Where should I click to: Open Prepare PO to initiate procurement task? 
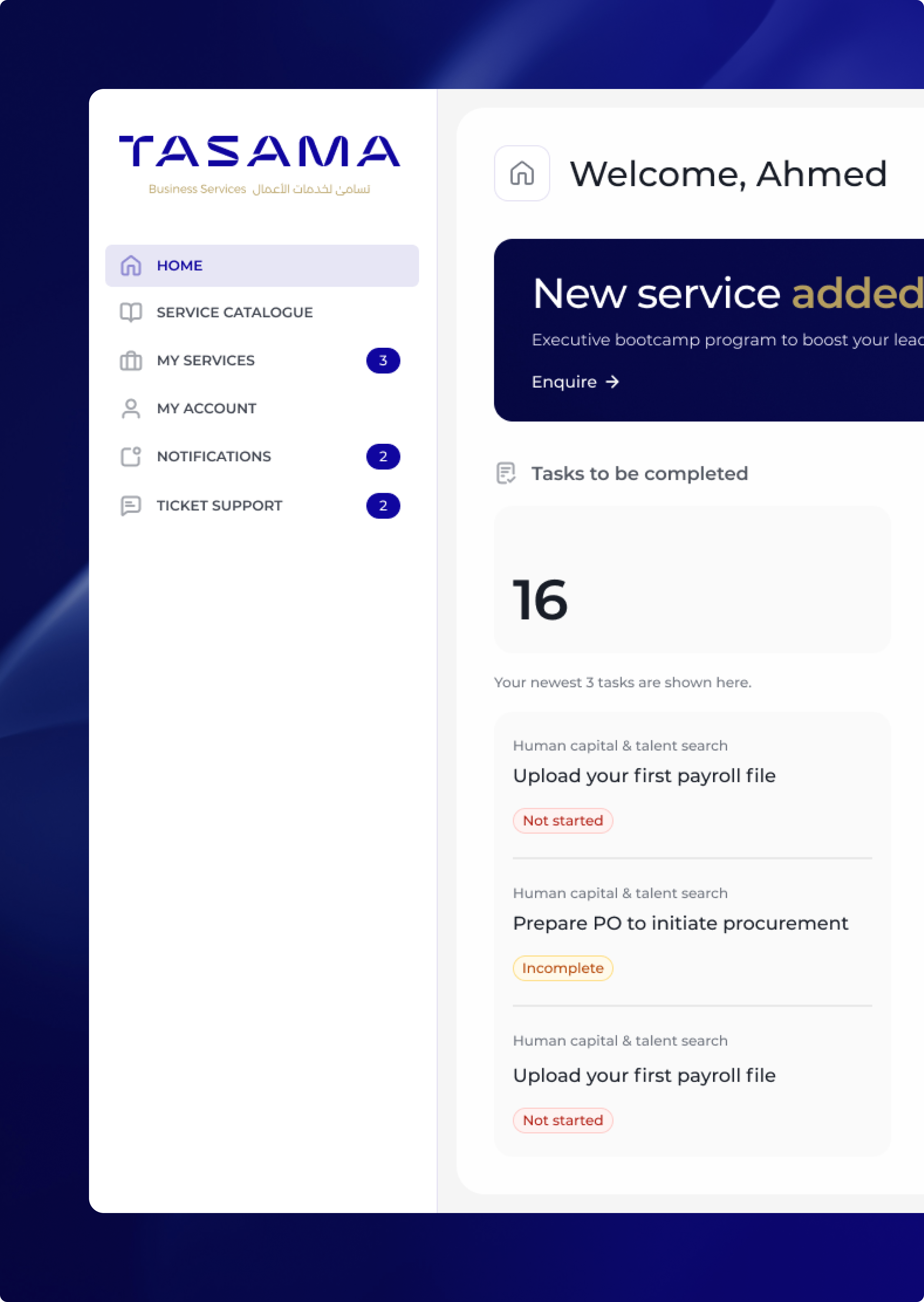(x=680, y=923)
